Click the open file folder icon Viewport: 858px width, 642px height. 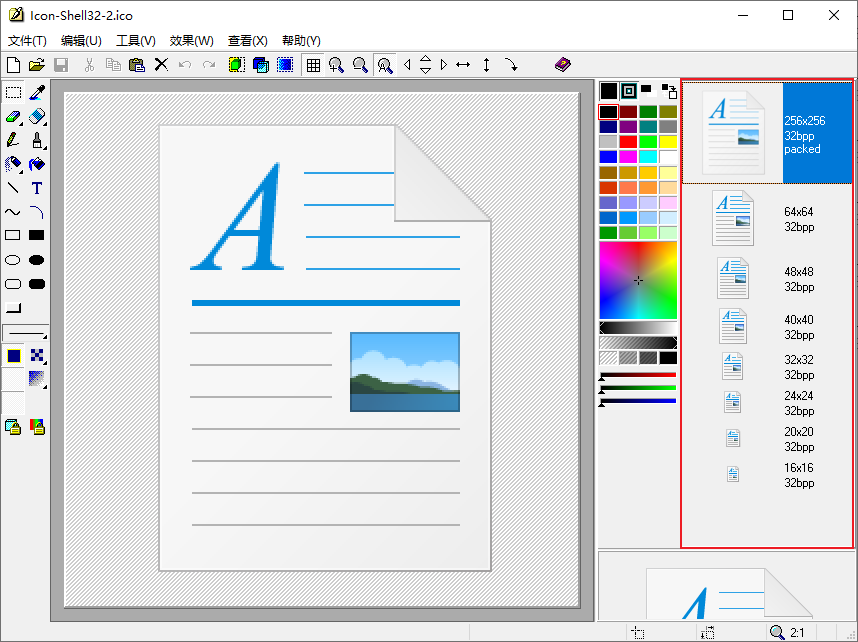tap(37, 65)
